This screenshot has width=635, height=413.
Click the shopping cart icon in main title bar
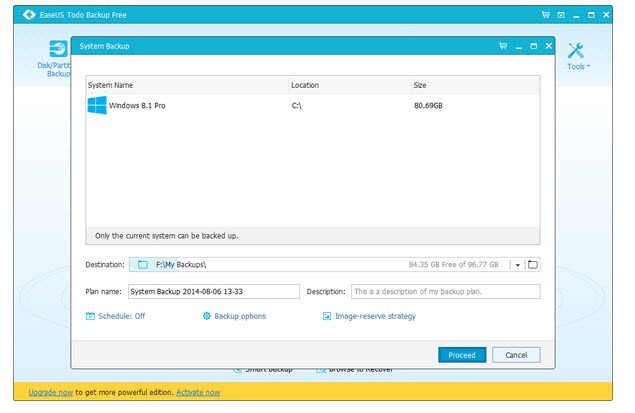(546, 15)
